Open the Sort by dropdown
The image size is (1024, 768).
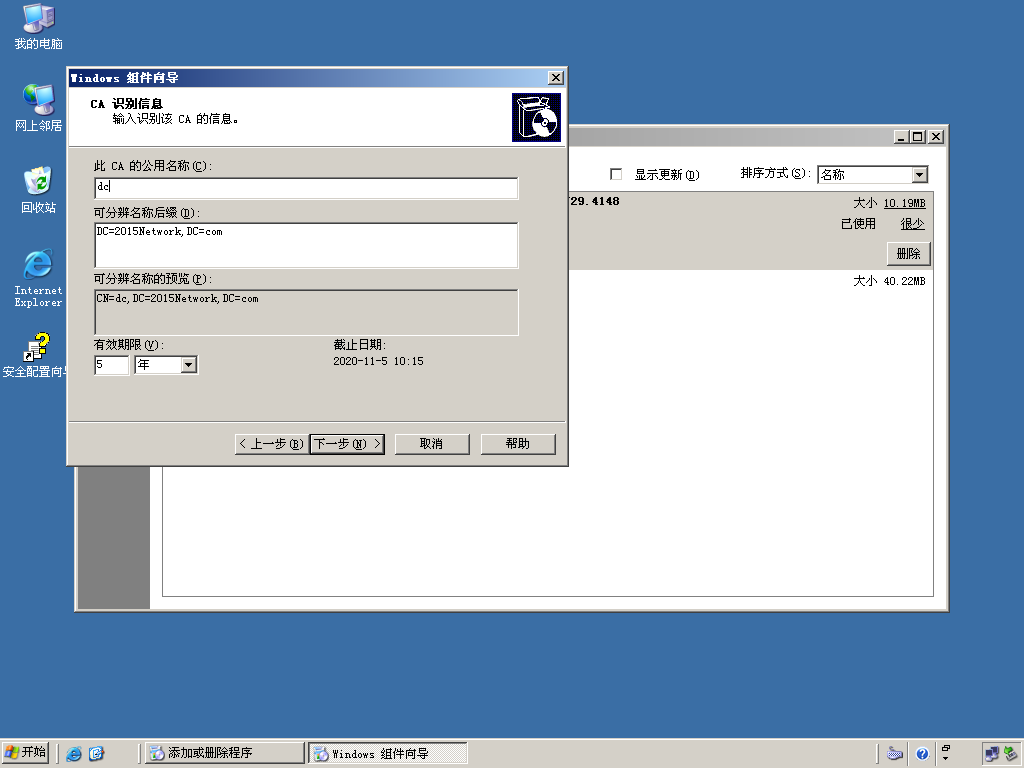(x=920, y=174)
